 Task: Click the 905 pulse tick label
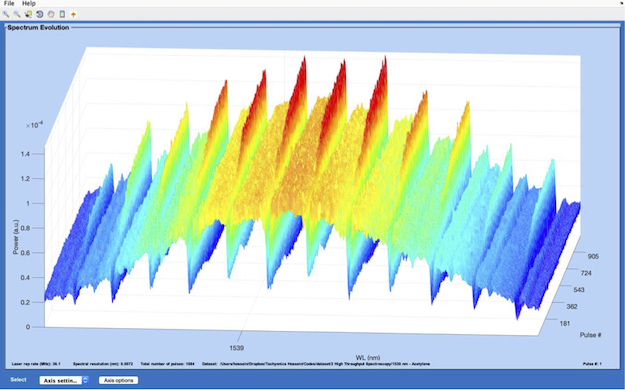click(x=593, y=256)
